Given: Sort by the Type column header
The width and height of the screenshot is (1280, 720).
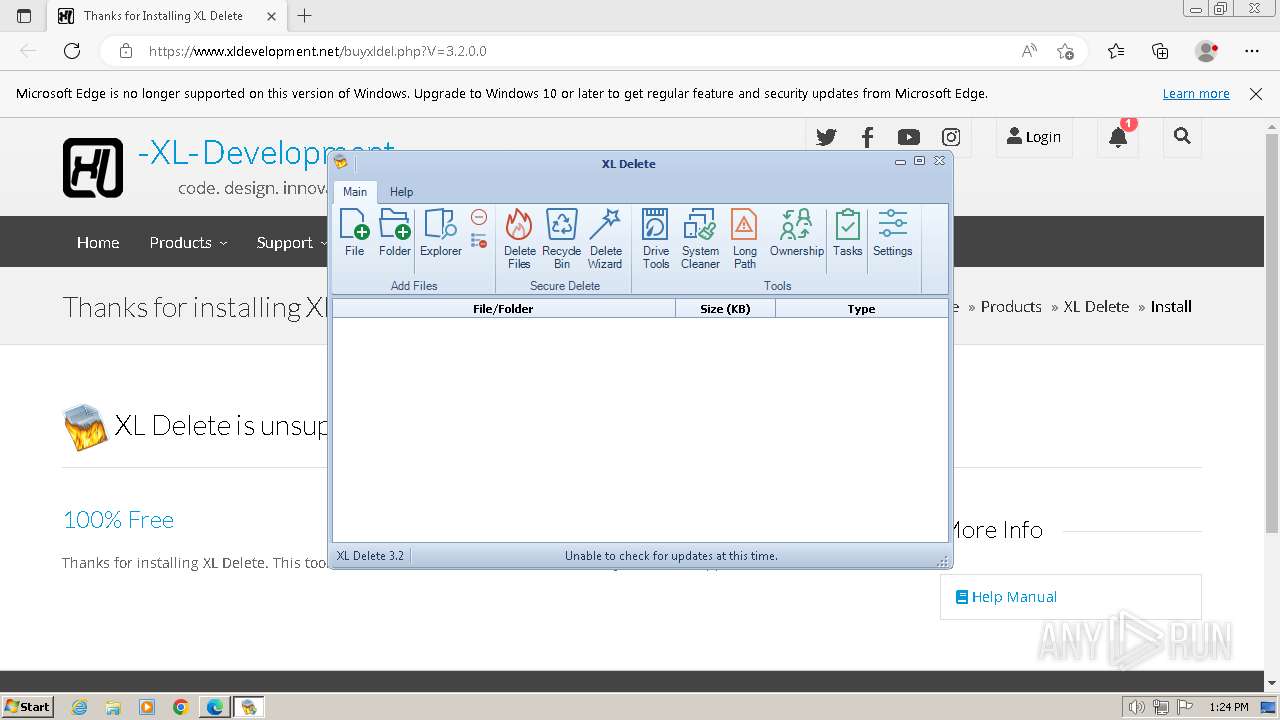Looking at the screenshot, I should coord(861,309).
